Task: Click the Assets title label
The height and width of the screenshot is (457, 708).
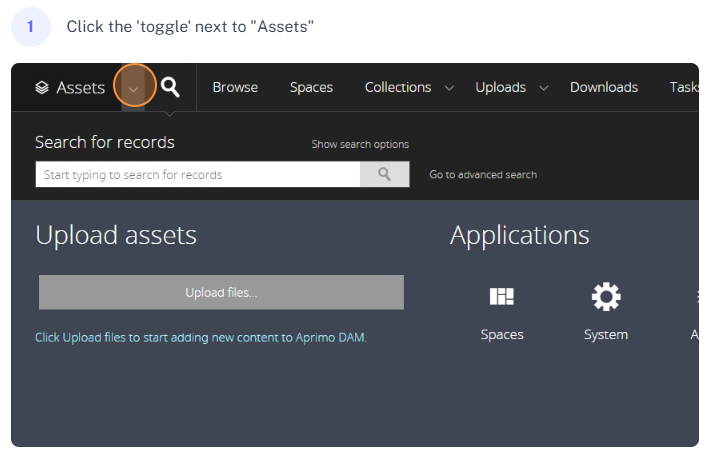Action: pyautogui.click(x=80, y=88)
